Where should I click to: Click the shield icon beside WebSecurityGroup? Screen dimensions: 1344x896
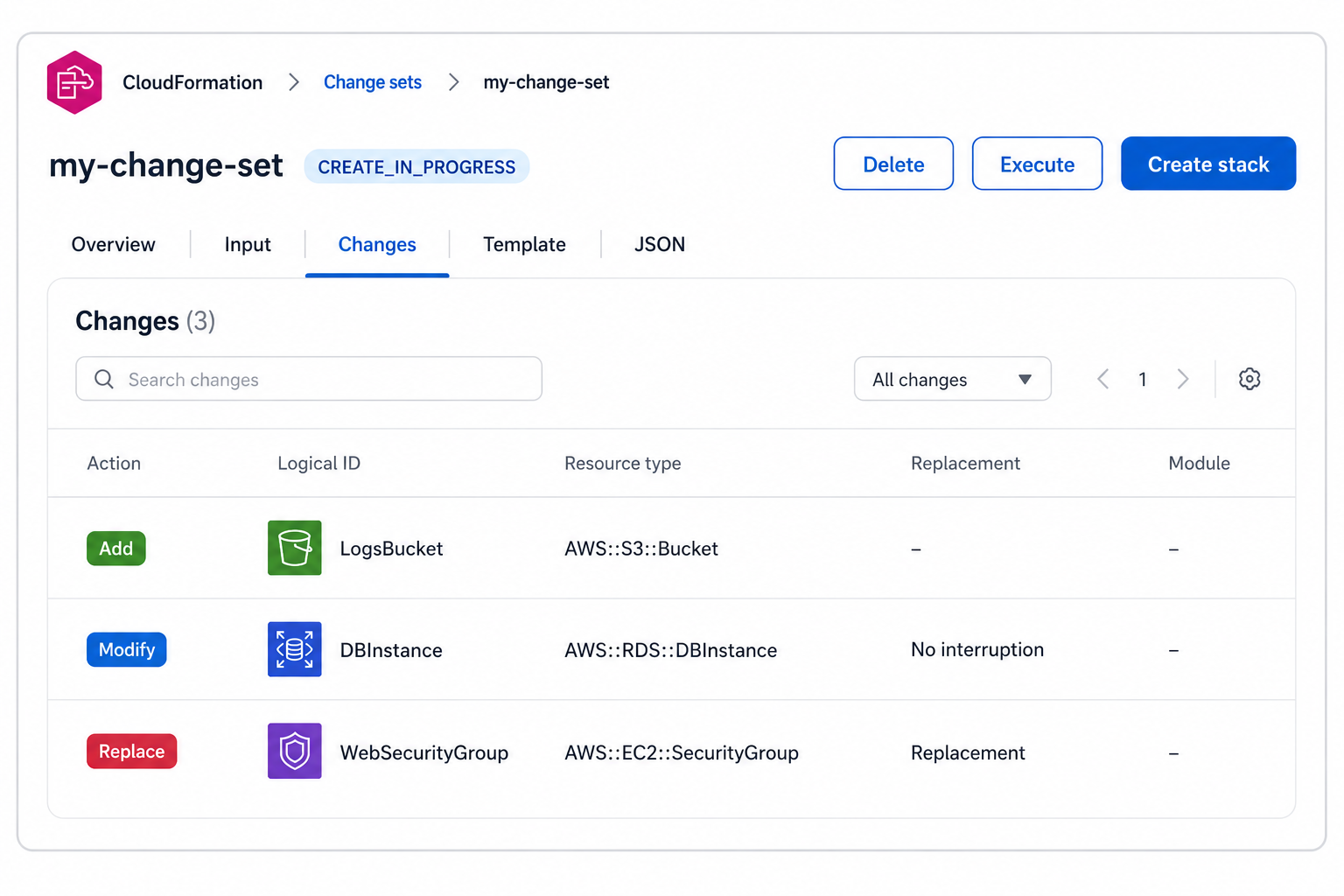point(294,751)
